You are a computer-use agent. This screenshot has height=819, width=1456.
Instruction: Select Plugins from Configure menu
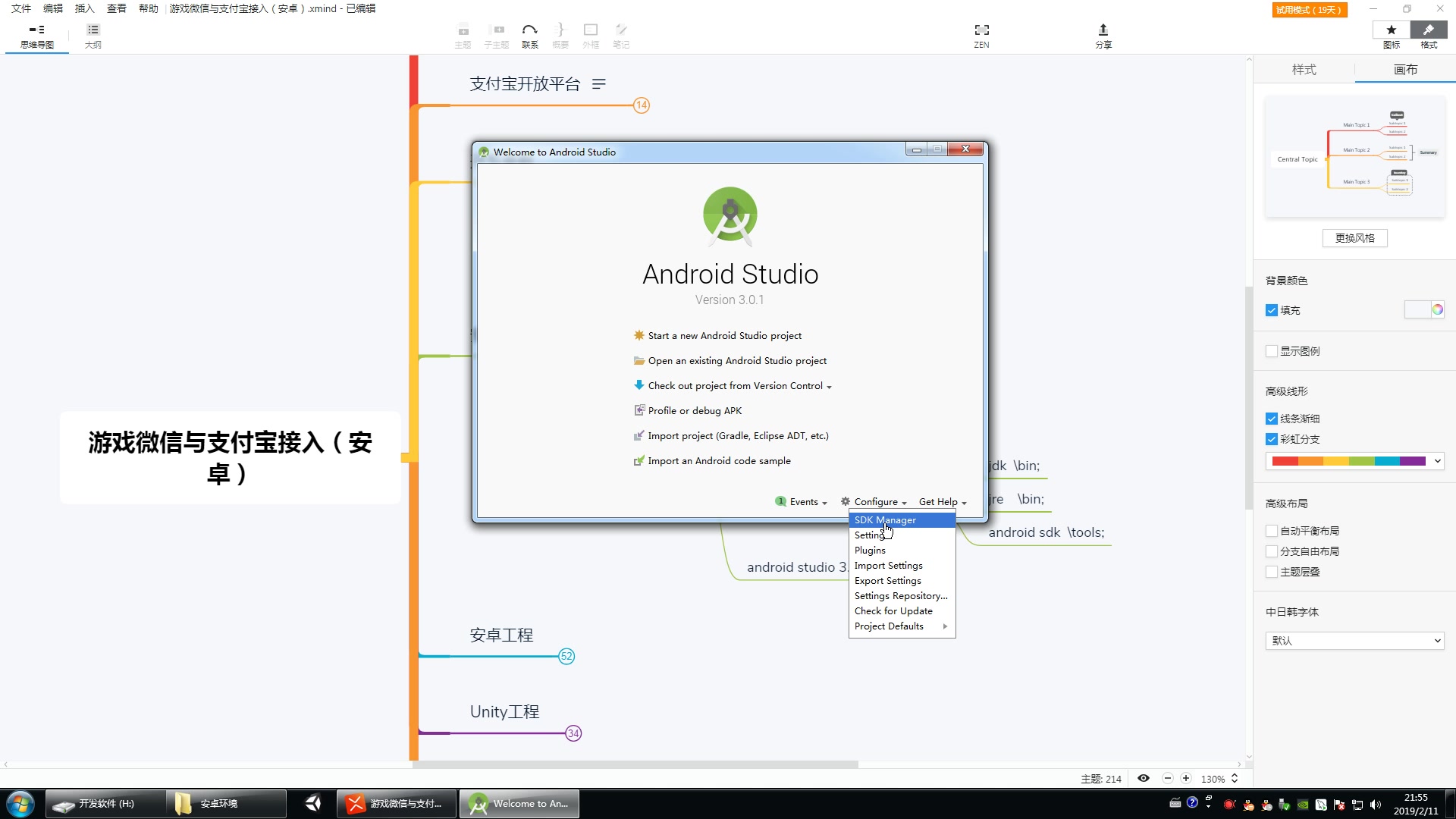tap(902, 551)
